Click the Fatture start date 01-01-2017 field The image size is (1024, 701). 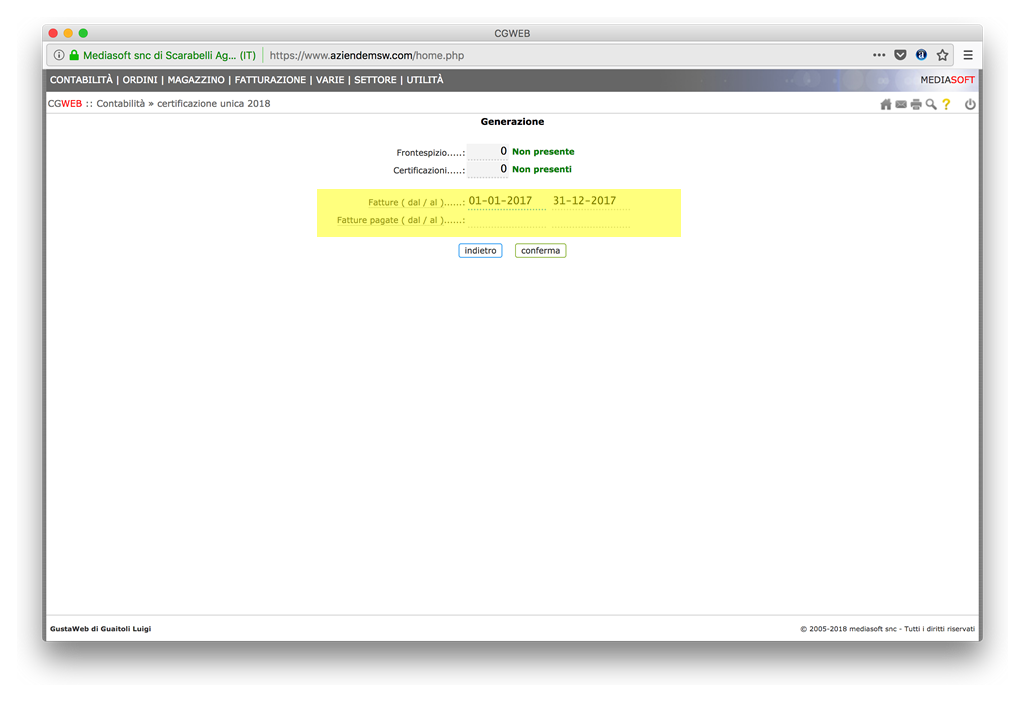tap(507, 201)
